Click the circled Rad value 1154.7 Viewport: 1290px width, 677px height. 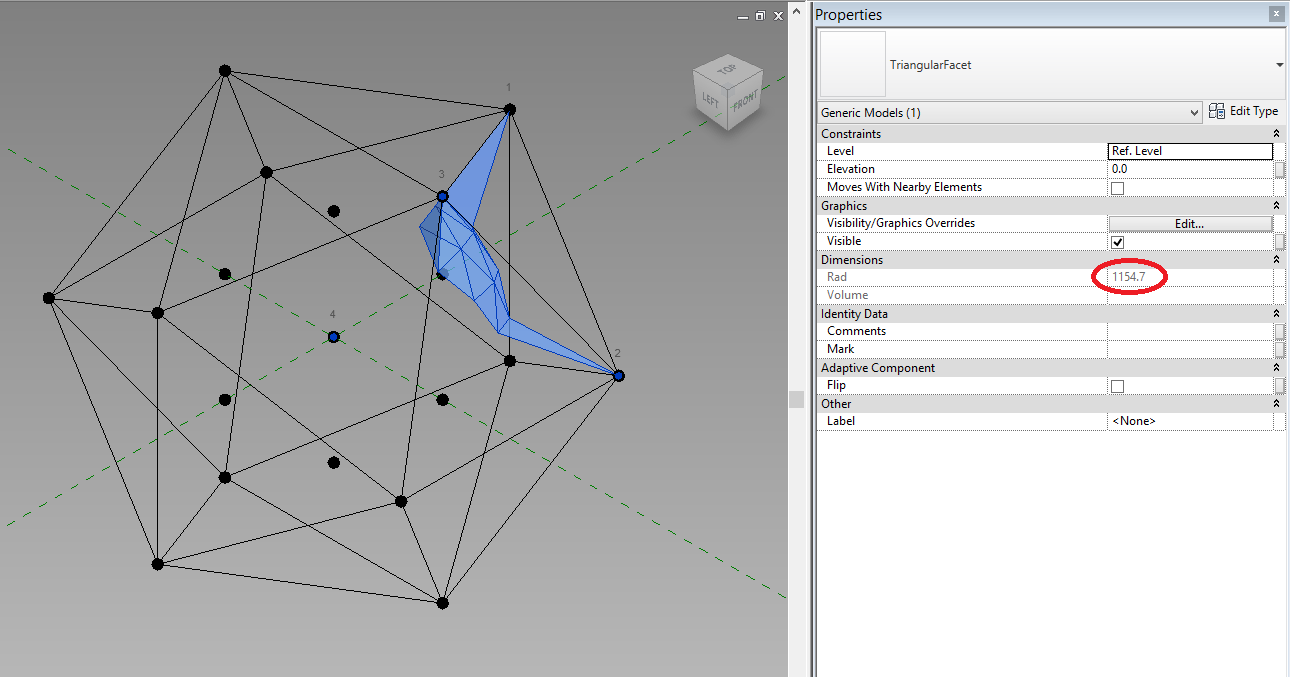click(x=1129, y=277)
